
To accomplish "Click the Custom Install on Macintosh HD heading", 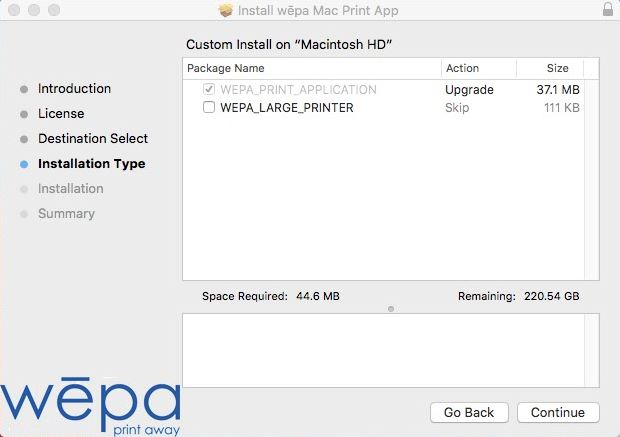I will pos(289,44).
